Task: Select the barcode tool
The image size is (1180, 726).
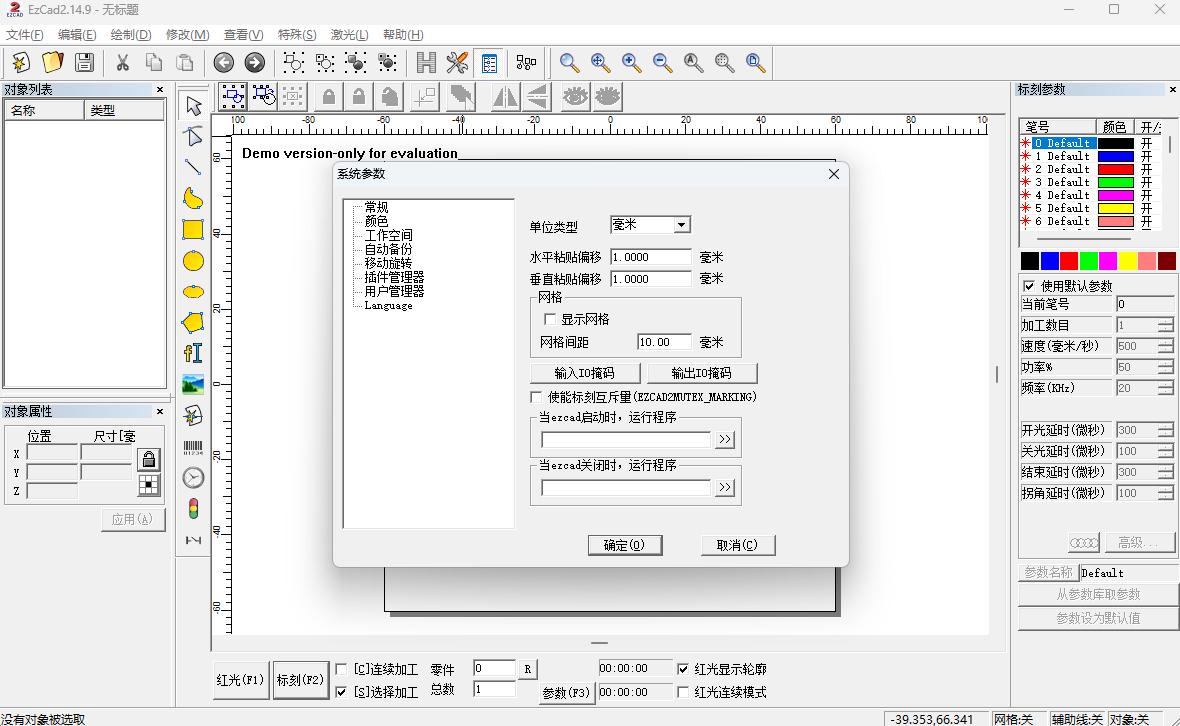Action: (x=193, y=448)
